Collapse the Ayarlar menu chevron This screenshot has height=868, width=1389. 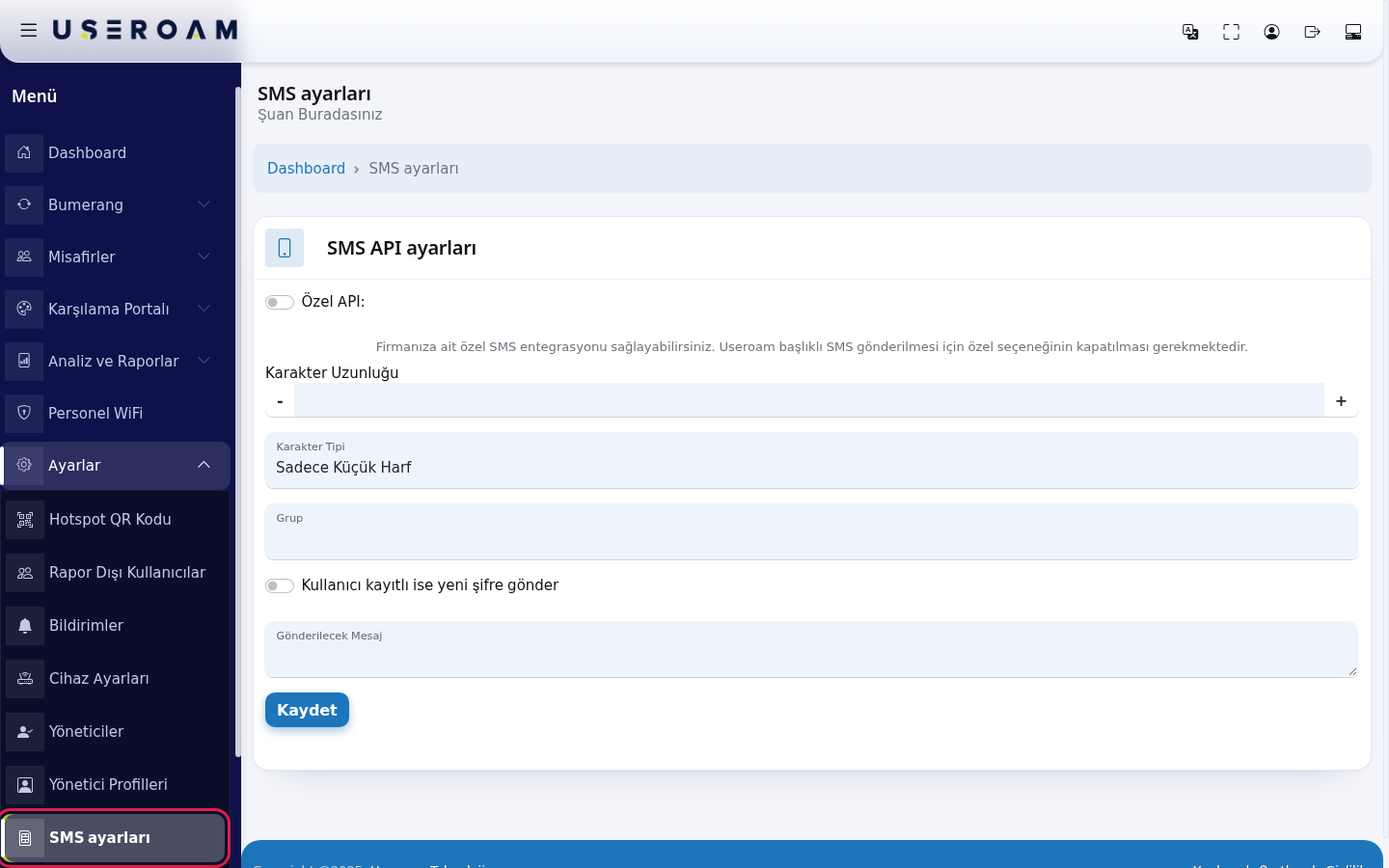click(204, 465)
